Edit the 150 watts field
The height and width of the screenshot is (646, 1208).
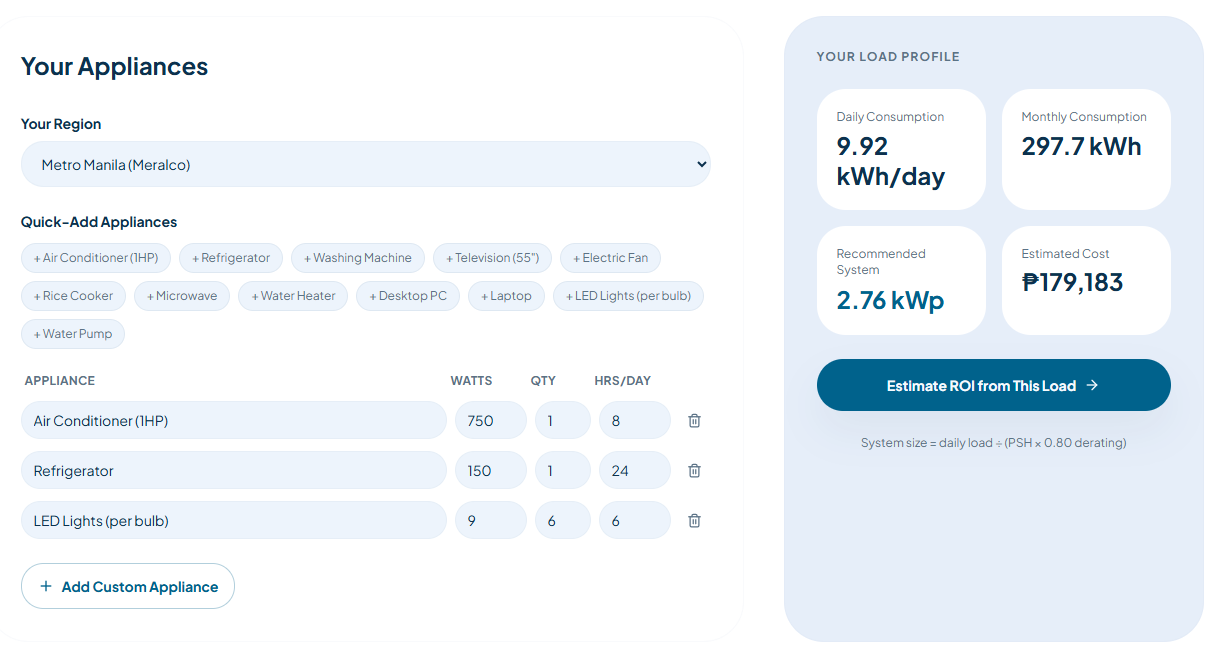pyautogui.click(x=491, y=471)
